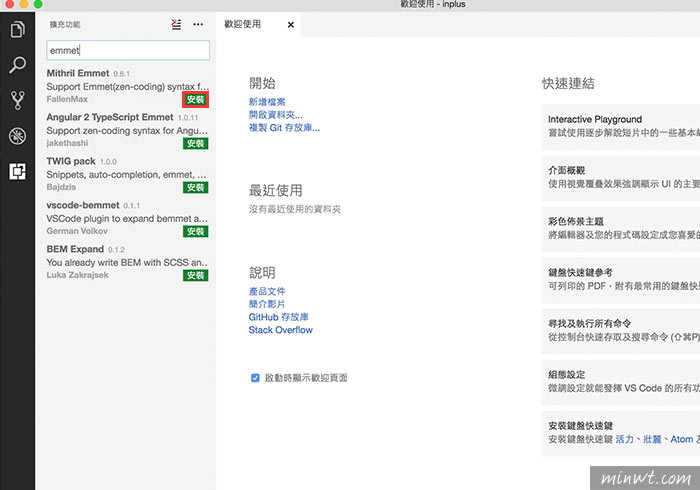Screen dimensions: 700x490
Task: Open the 鍵盤快速鍵參考 quick link
Action: (x=621, y=280)
